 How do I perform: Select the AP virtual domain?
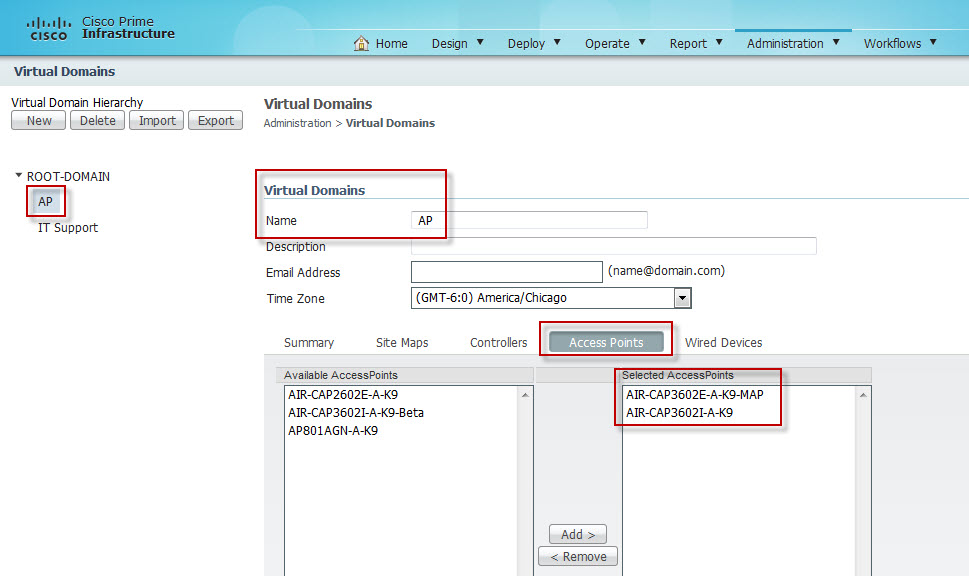(45, 201)
